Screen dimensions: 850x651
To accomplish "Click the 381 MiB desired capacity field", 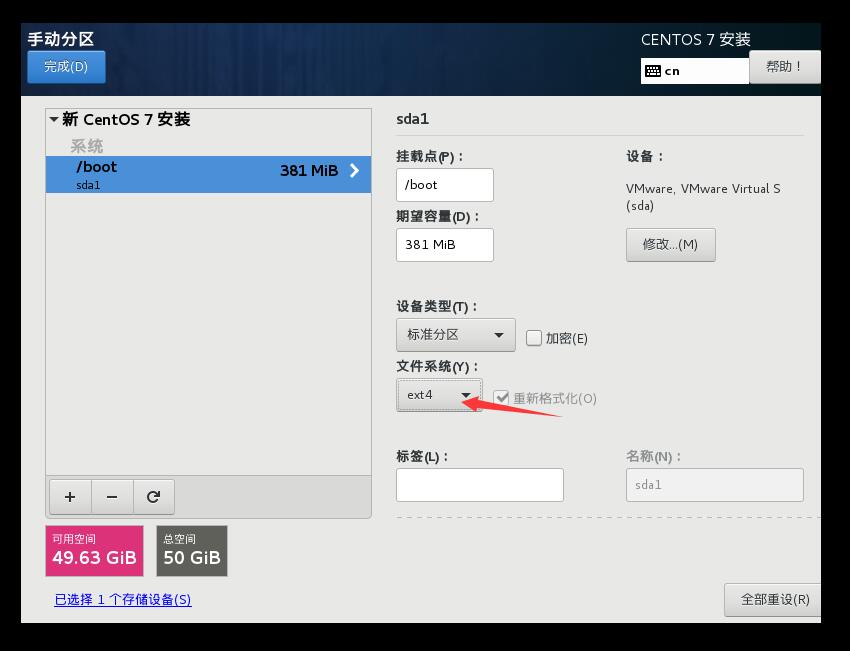I will coord(444,245).
